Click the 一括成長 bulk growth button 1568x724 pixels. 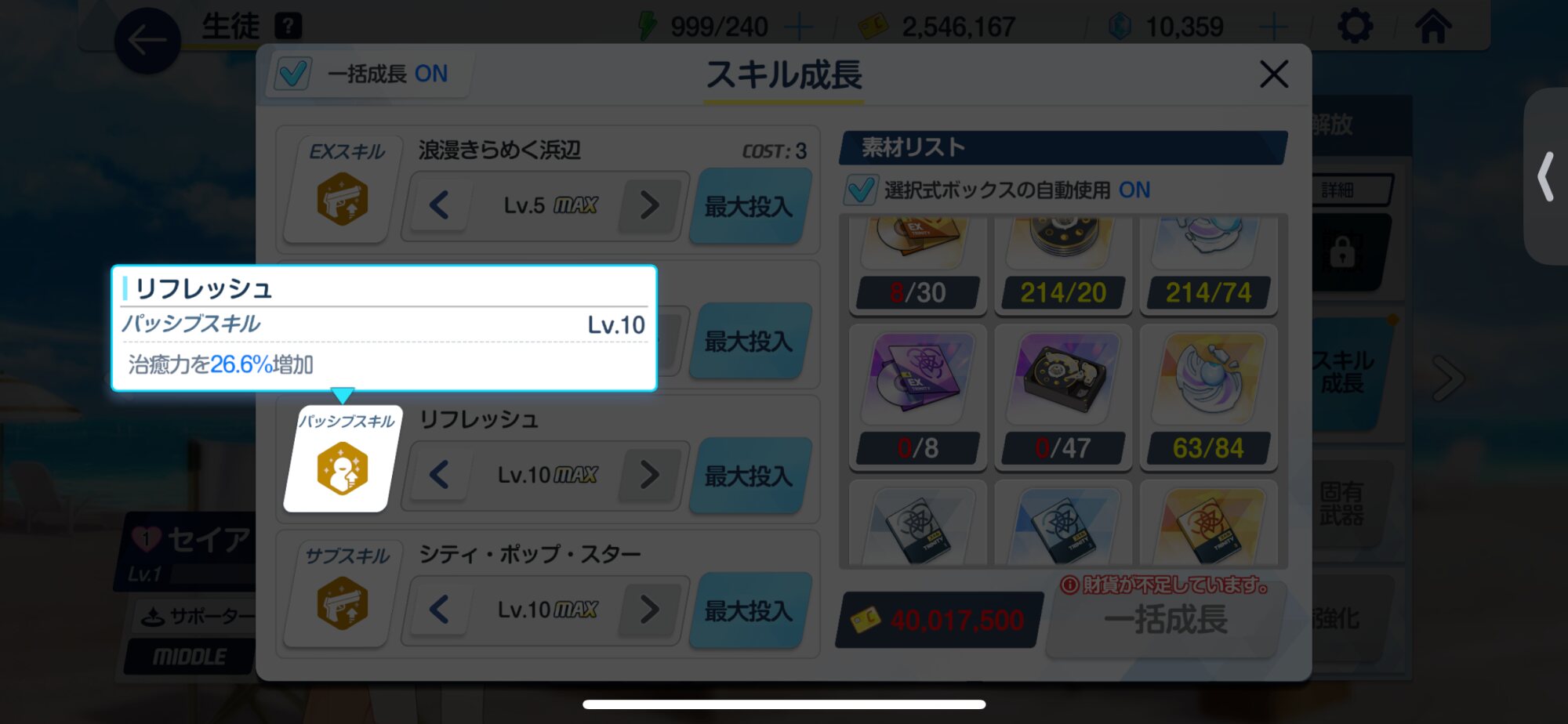pyautogui.click(x=1166, y=620)
